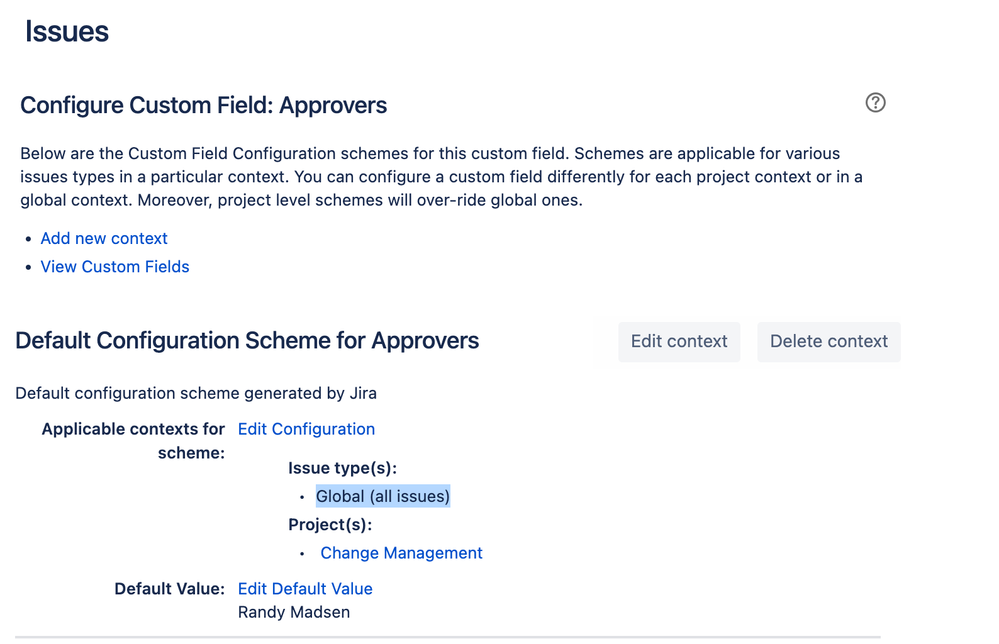Go to View Custom Fields
The width and height of the screenshot is (999, 644).
[x=115, y=267]
